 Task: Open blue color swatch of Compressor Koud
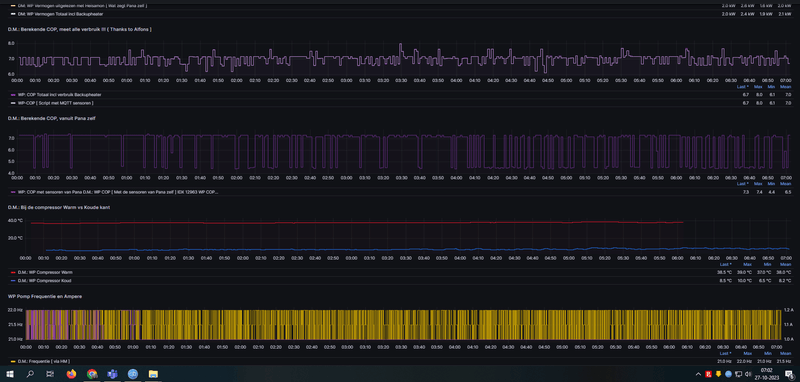[13, 281]
